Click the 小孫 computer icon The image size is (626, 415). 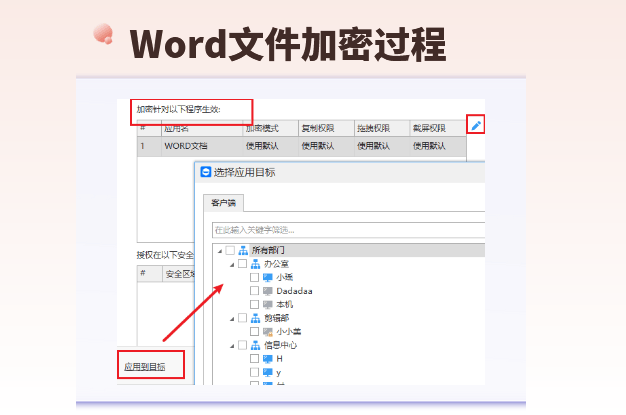click(267, 277)
